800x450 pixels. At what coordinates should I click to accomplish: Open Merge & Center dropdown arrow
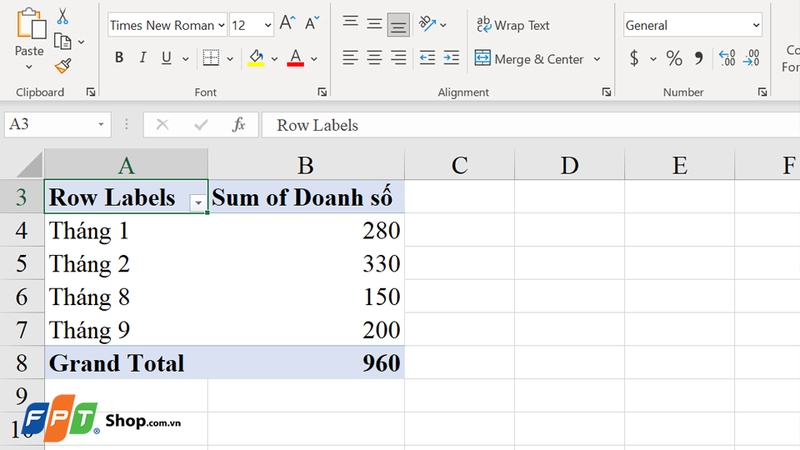pyautogui.click(x=596, y=59)
